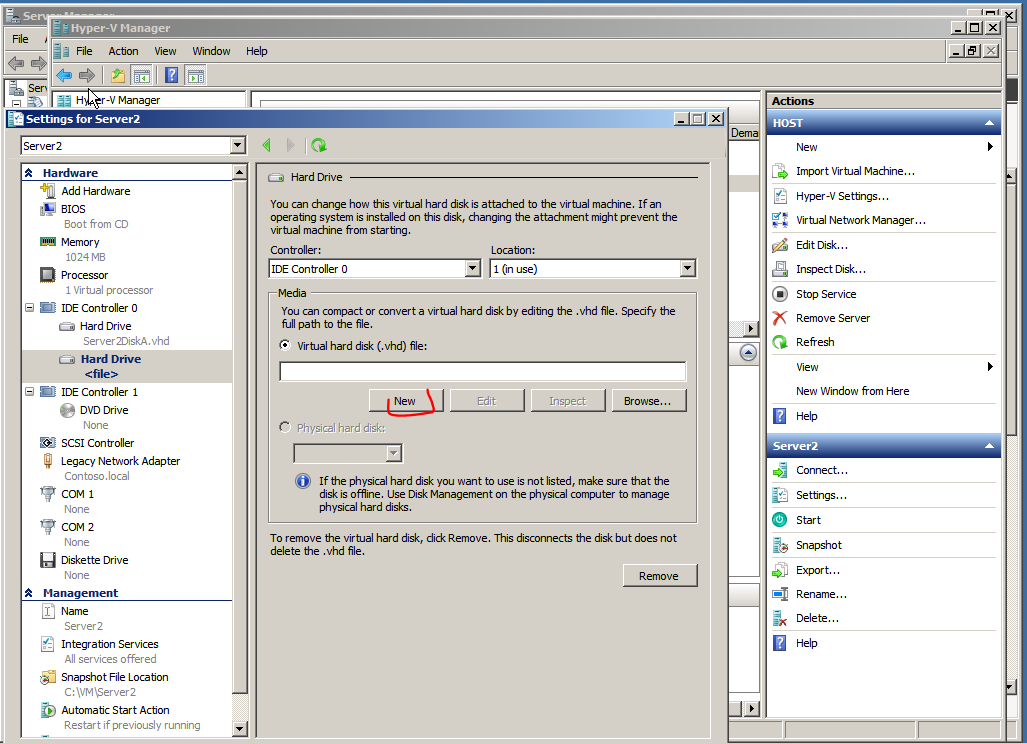Open the File menu in Hyper-V Manager

coord(84,51)
